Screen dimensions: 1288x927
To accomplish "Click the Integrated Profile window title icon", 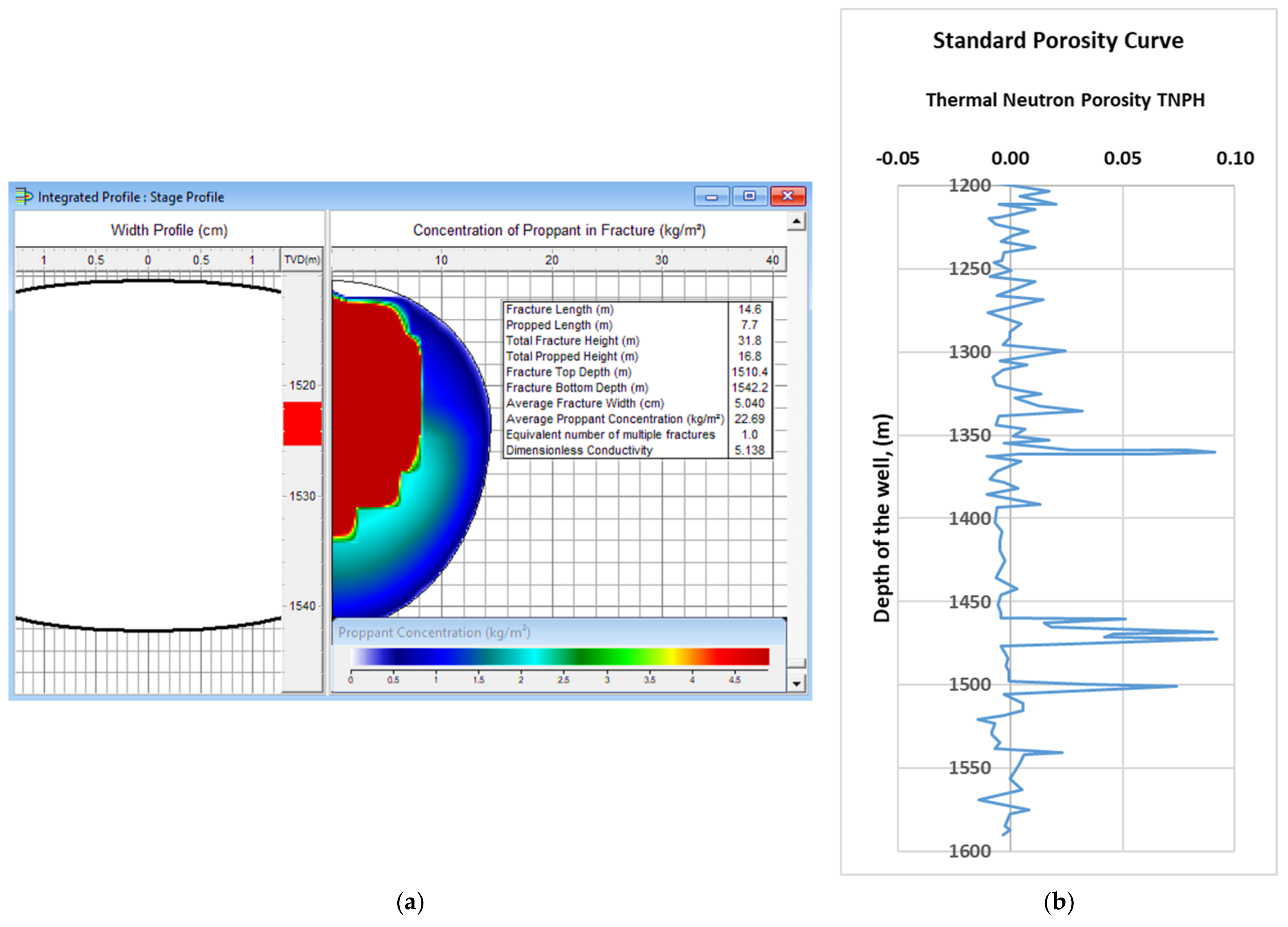I will click(x=23, y=196).
